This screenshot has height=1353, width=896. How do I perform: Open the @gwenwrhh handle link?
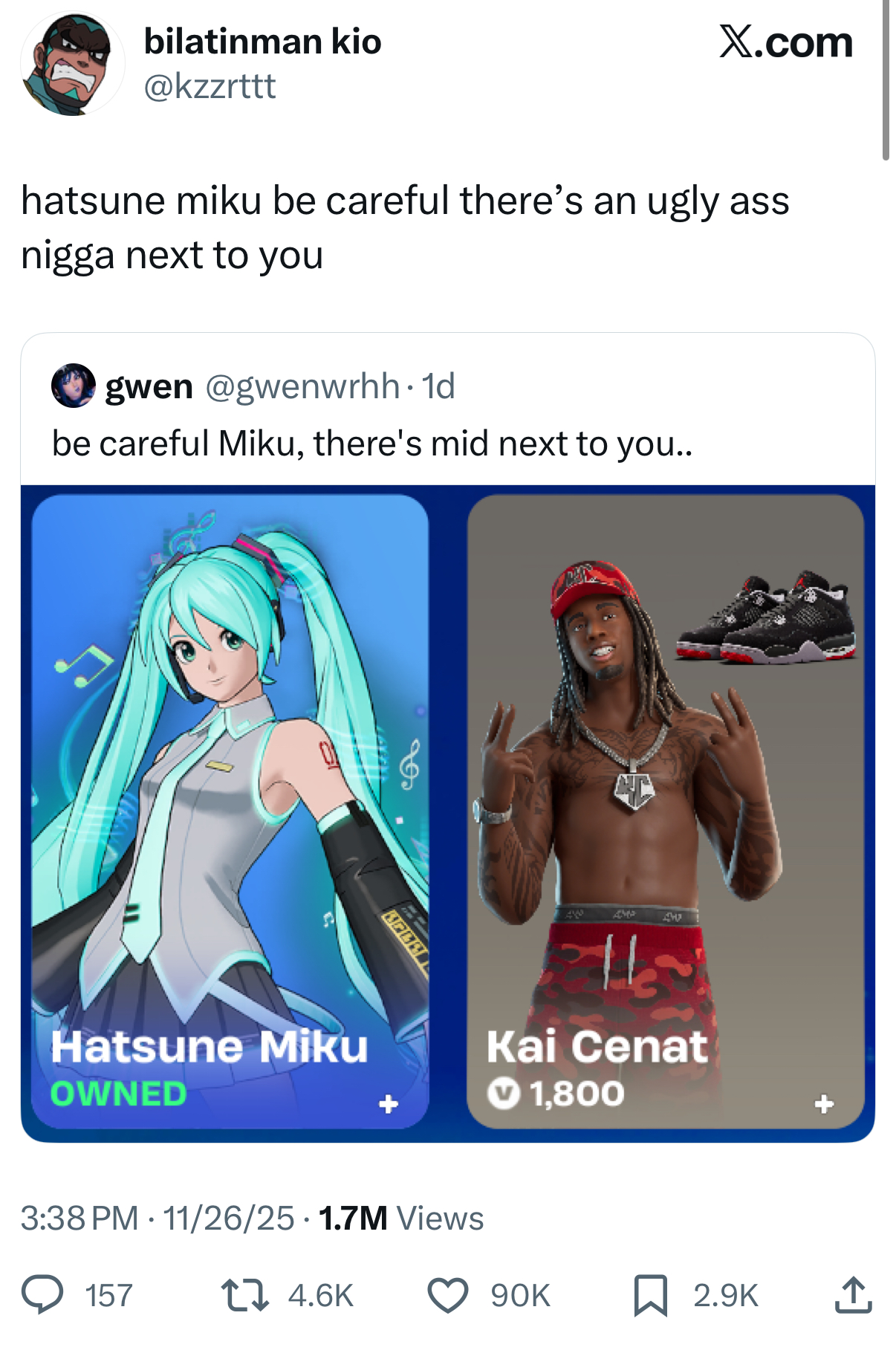(302, 386)
